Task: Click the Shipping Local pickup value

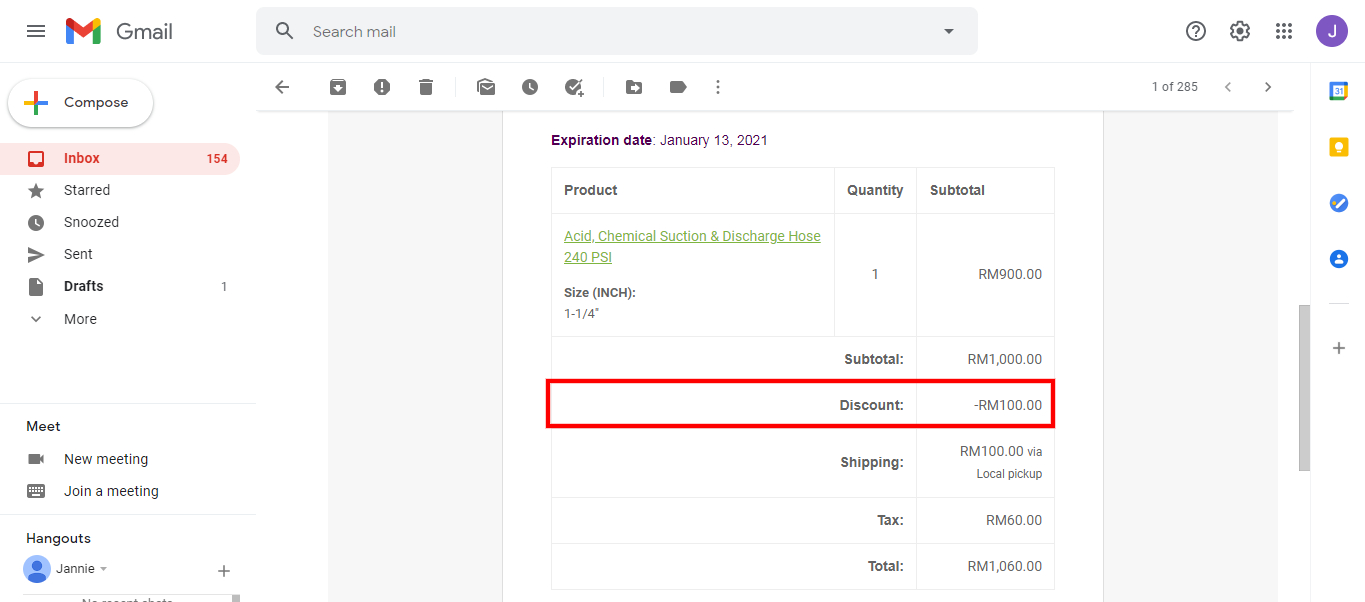Action: pos(1000,462)
